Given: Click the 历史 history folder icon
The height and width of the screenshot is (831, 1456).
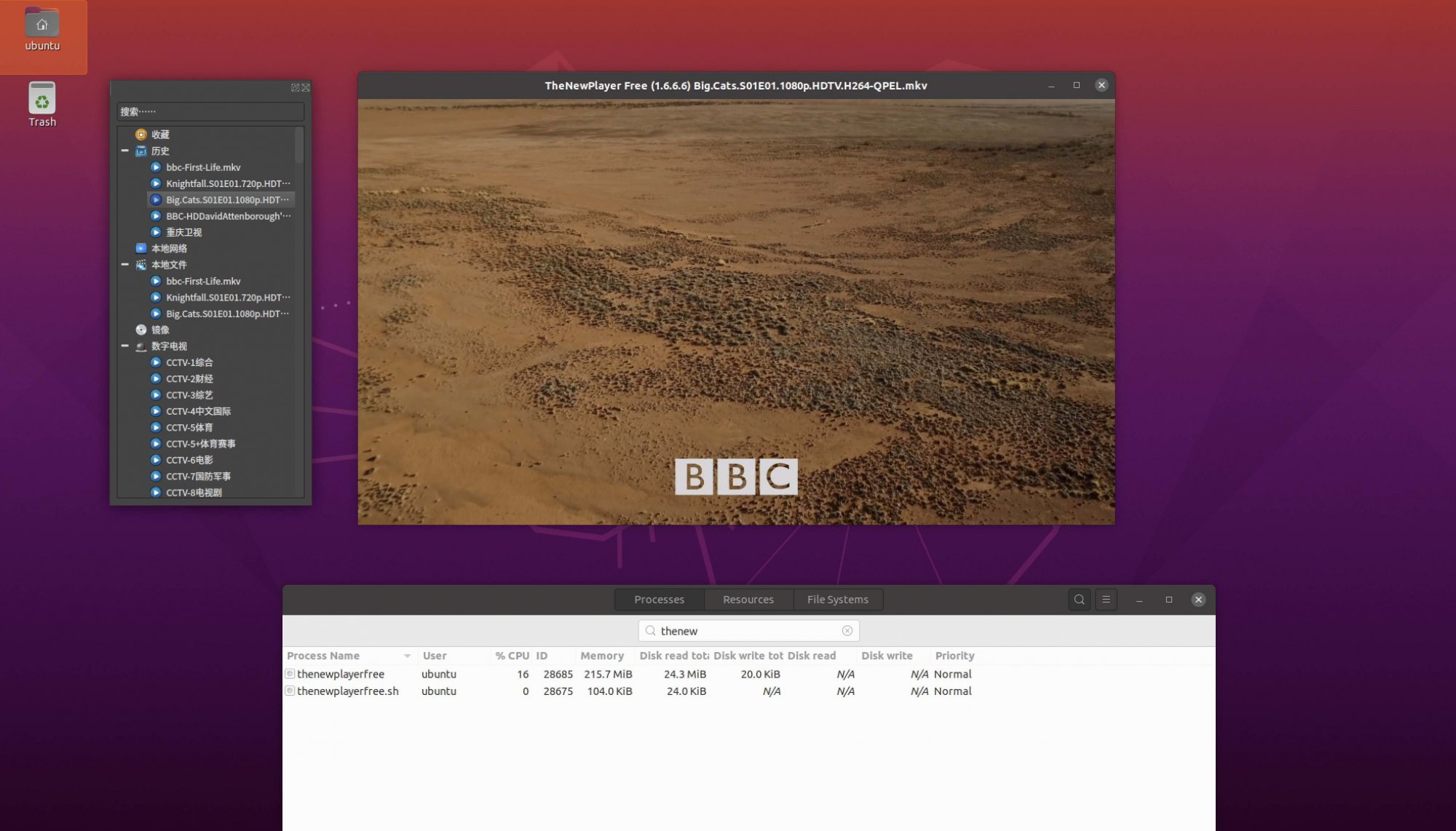Looking at the screenshot, I should pos(141,151).
